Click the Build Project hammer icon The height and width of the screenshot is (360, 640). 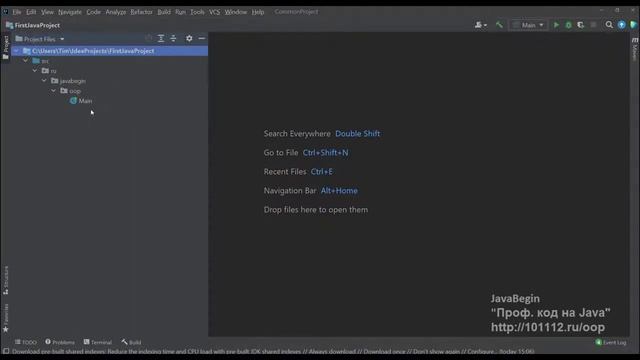(499, 25)
